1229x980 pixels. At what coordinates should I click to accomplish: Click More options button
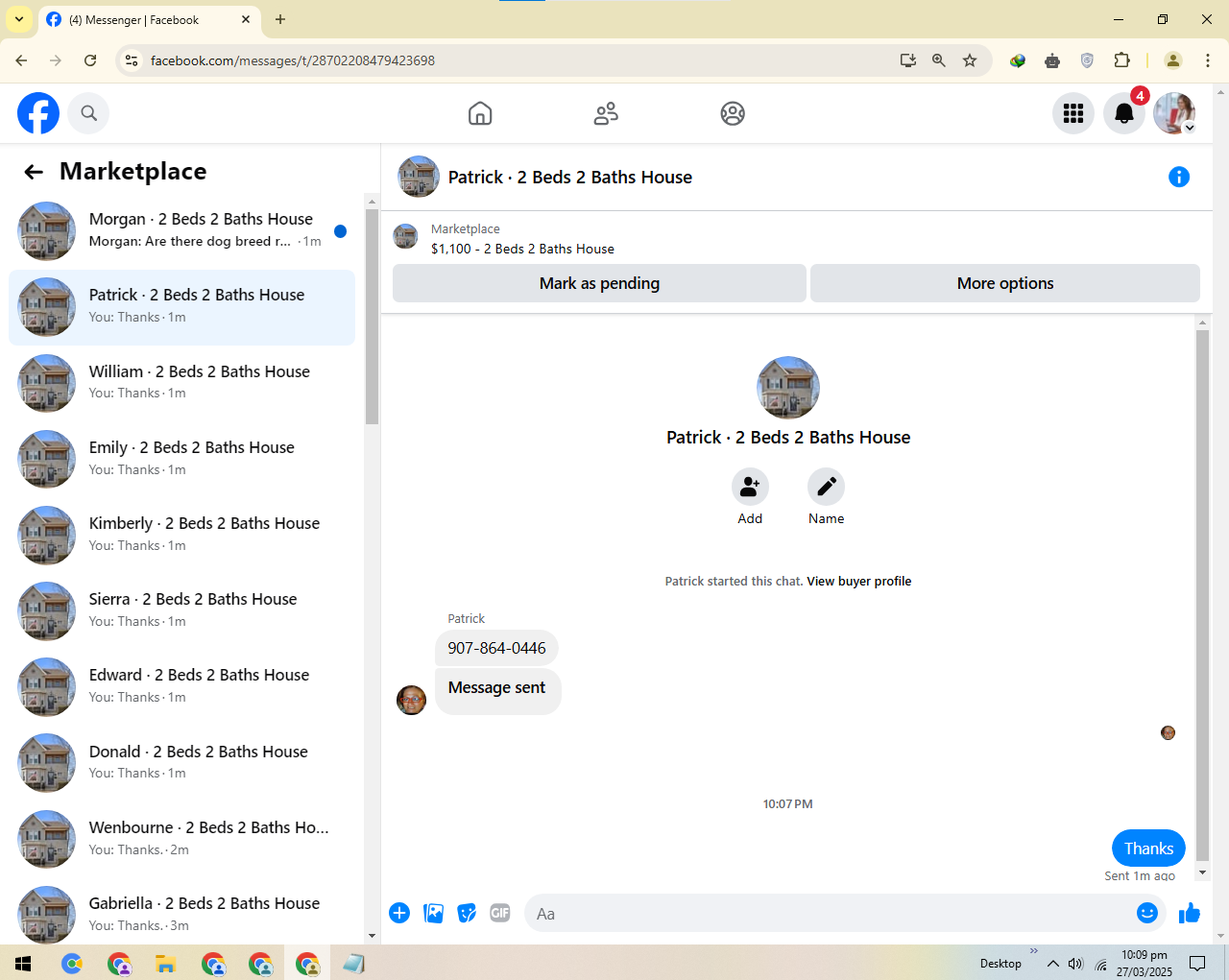pos(1005,283)
